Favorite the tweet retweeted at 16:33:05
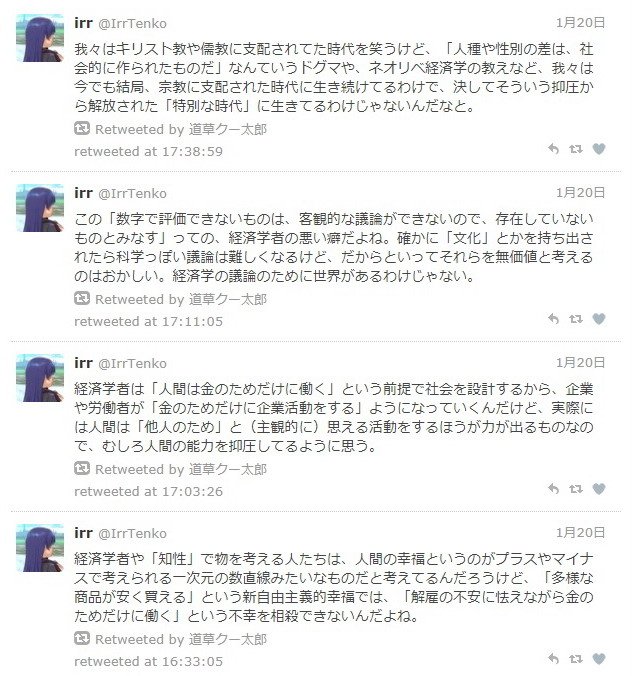The width and height of the screenshot is (633, 676). pyautogui.click(x=599, y=659)
